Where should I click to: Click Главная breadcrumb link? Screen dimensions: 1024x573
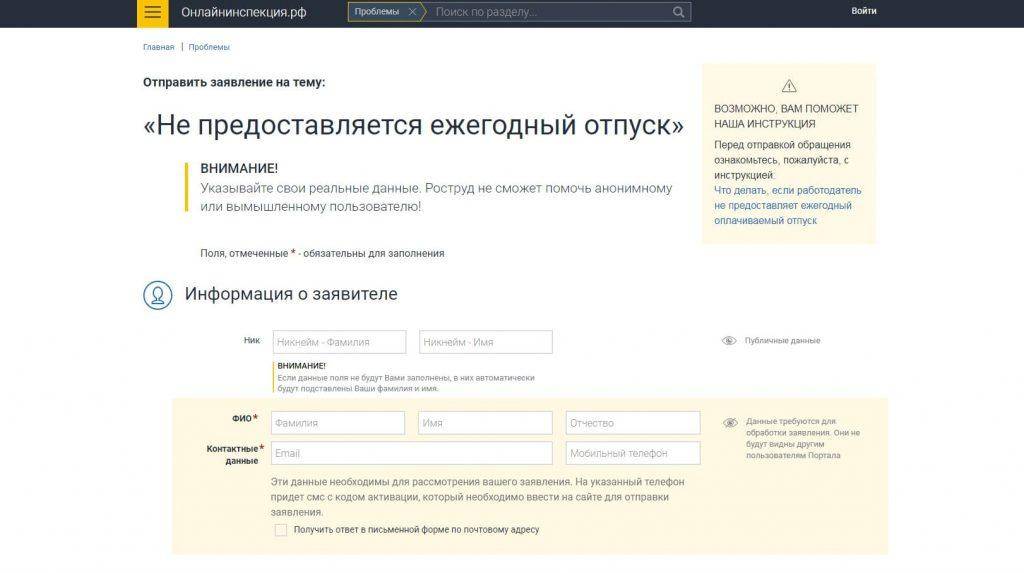(x=158, y=47)
